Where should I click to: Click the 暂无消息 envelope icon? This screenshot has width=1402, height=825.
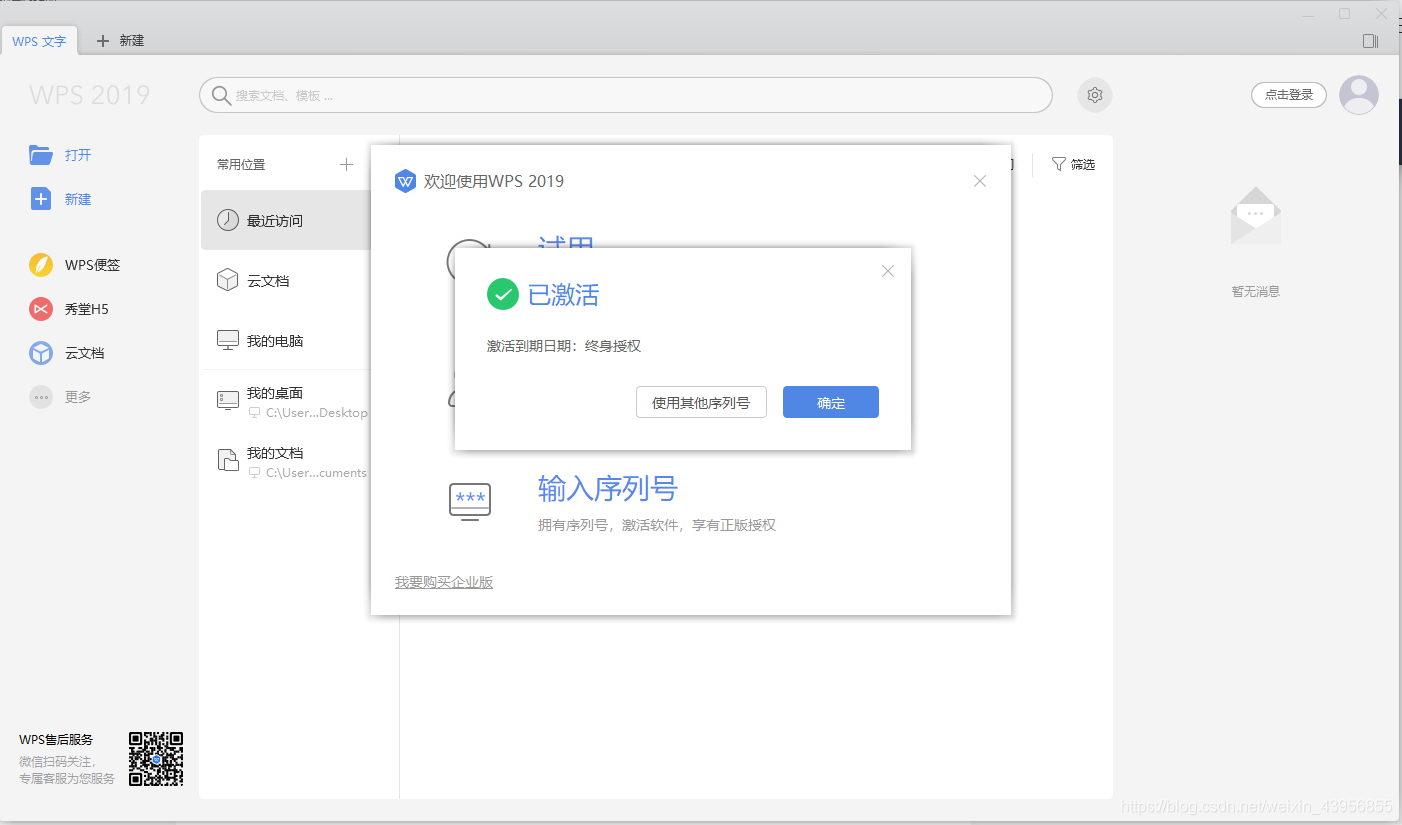tap(1256, 215)
